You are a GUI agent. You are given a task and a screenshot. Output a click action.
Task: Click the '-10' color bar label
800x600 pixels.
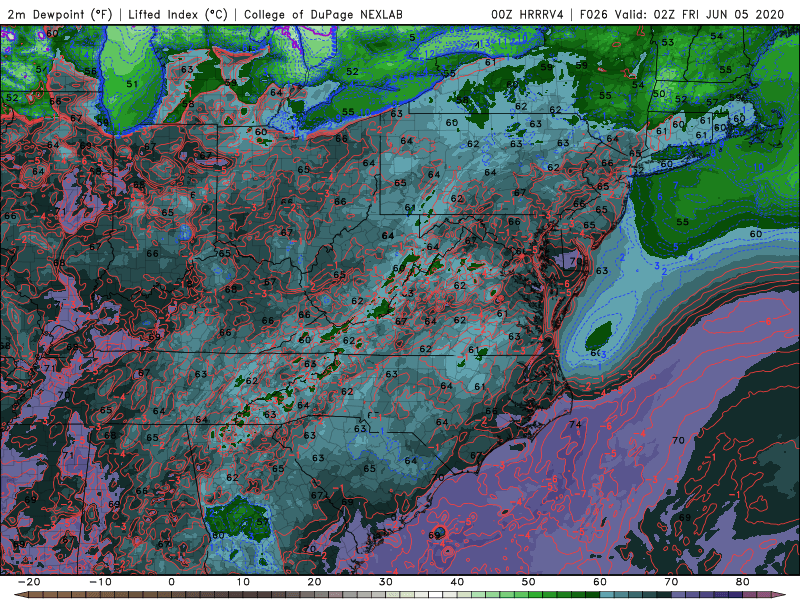[100, 582]
